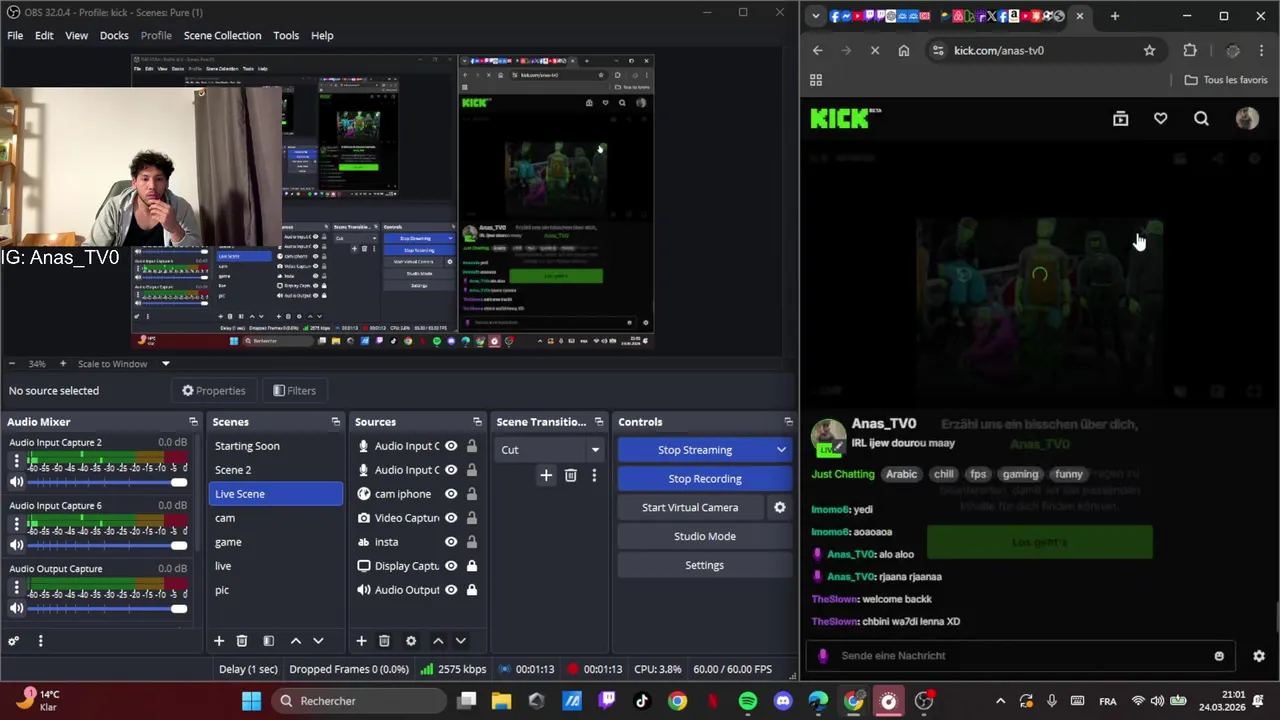Open emoji picker in Kick chat
The width and height of the screenshot is (1280, 720).
click(x=1219, y=656)
